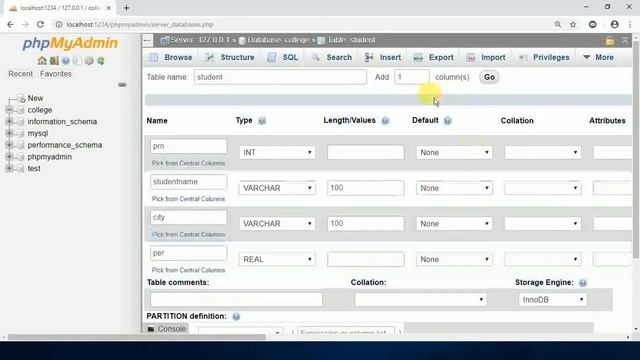Open phpMyAdmin home icon
The width and height of the screenshot is (640, 360).
[x=42, y=61]
